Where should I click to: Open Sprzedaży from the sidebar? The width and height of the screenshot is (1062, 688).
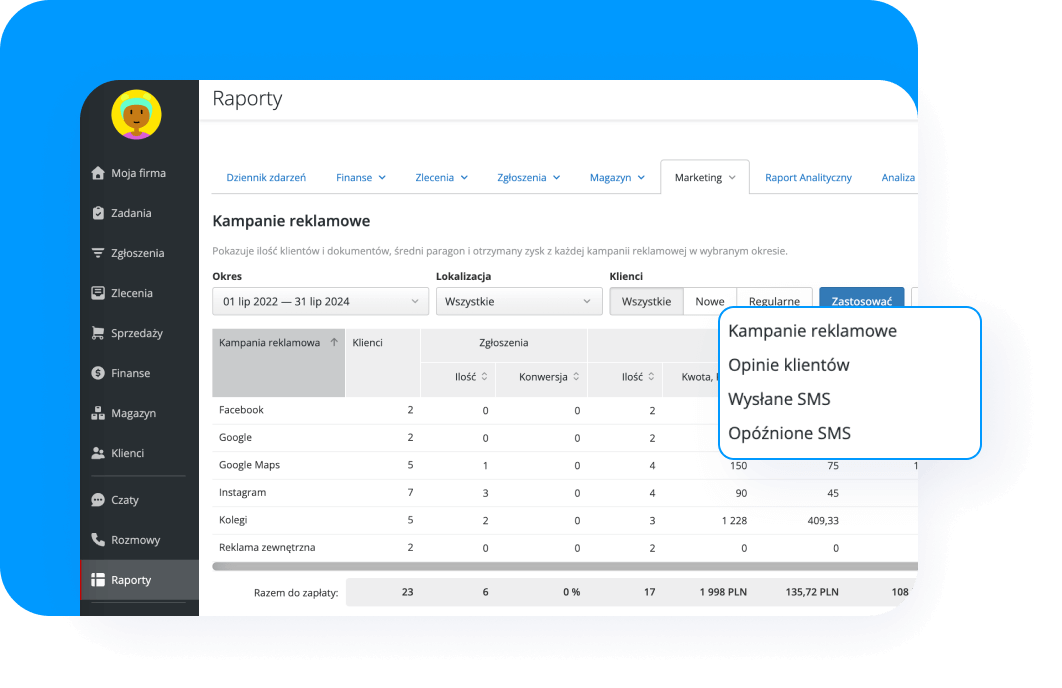coord(140,332)
